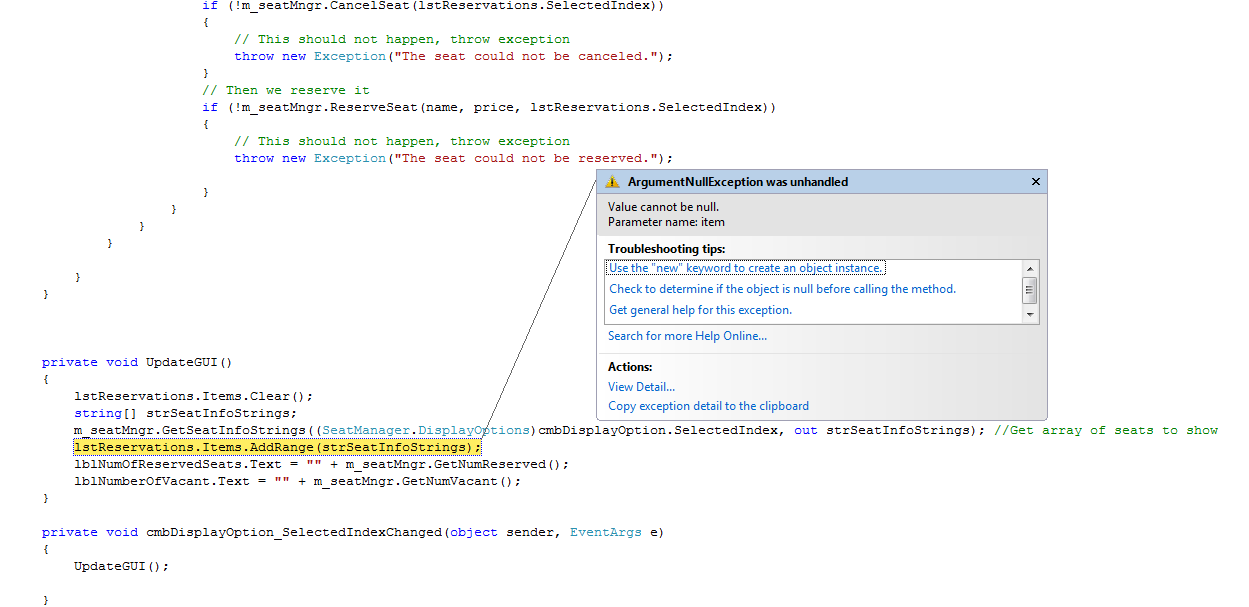Click 'private void UpdateGUI()' method declaration
The height and width of the screenshot is (607, 1249).
(x=137, y=362)
